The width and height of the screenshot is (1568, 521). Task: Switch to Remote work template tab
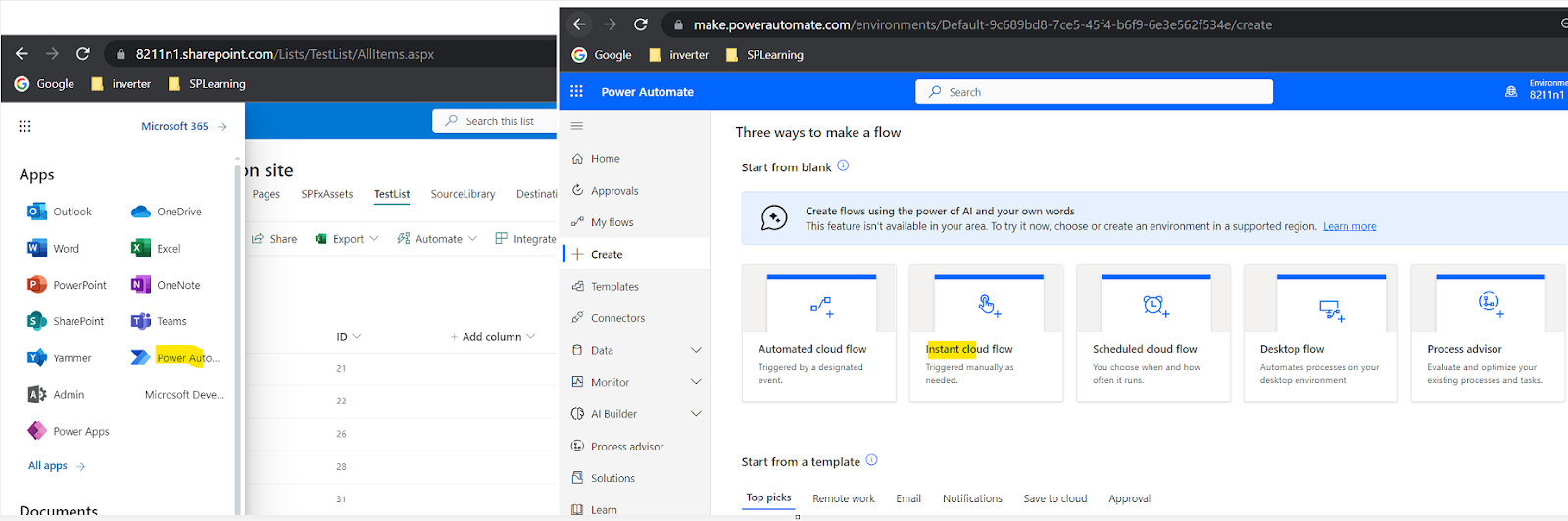point(844,498)
